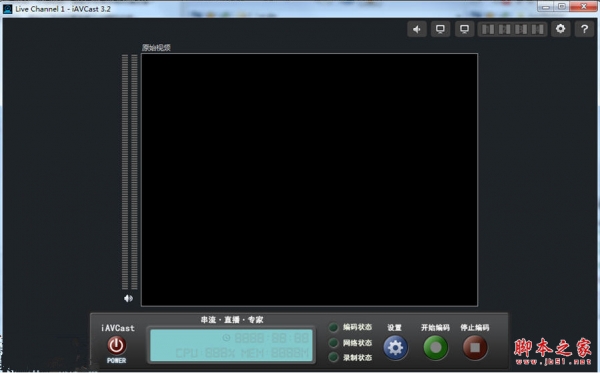The image size is (600, 373).
Task: Select layout preset 1 in top toolbar
Action: coord(488,29)
